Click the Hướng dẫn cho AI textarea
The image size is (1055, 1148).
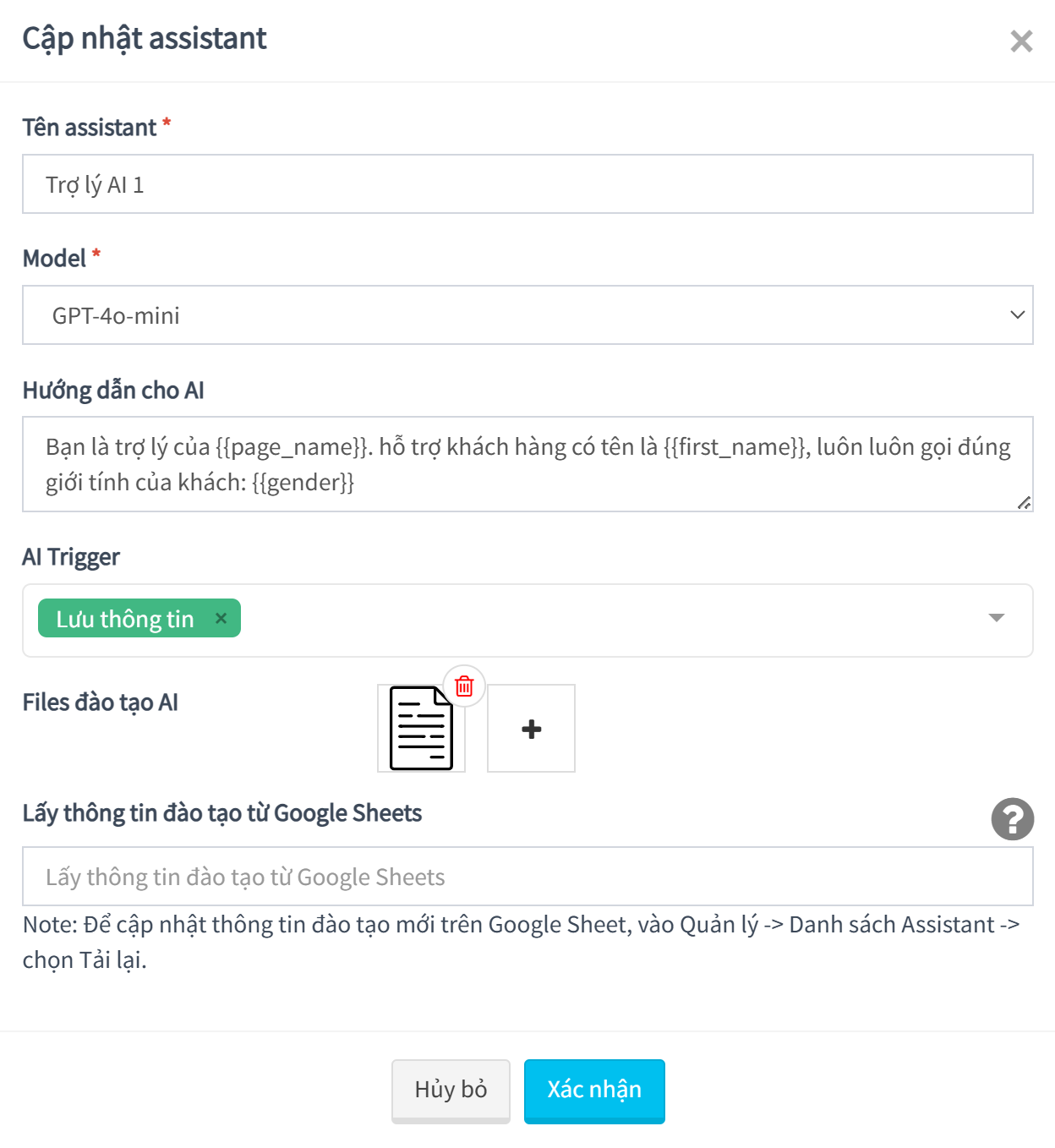527,464
